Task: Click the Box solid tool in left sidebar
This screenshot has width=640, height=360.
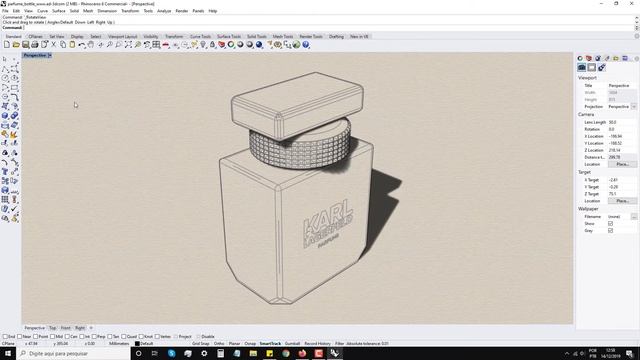Action: pos(5,116)
